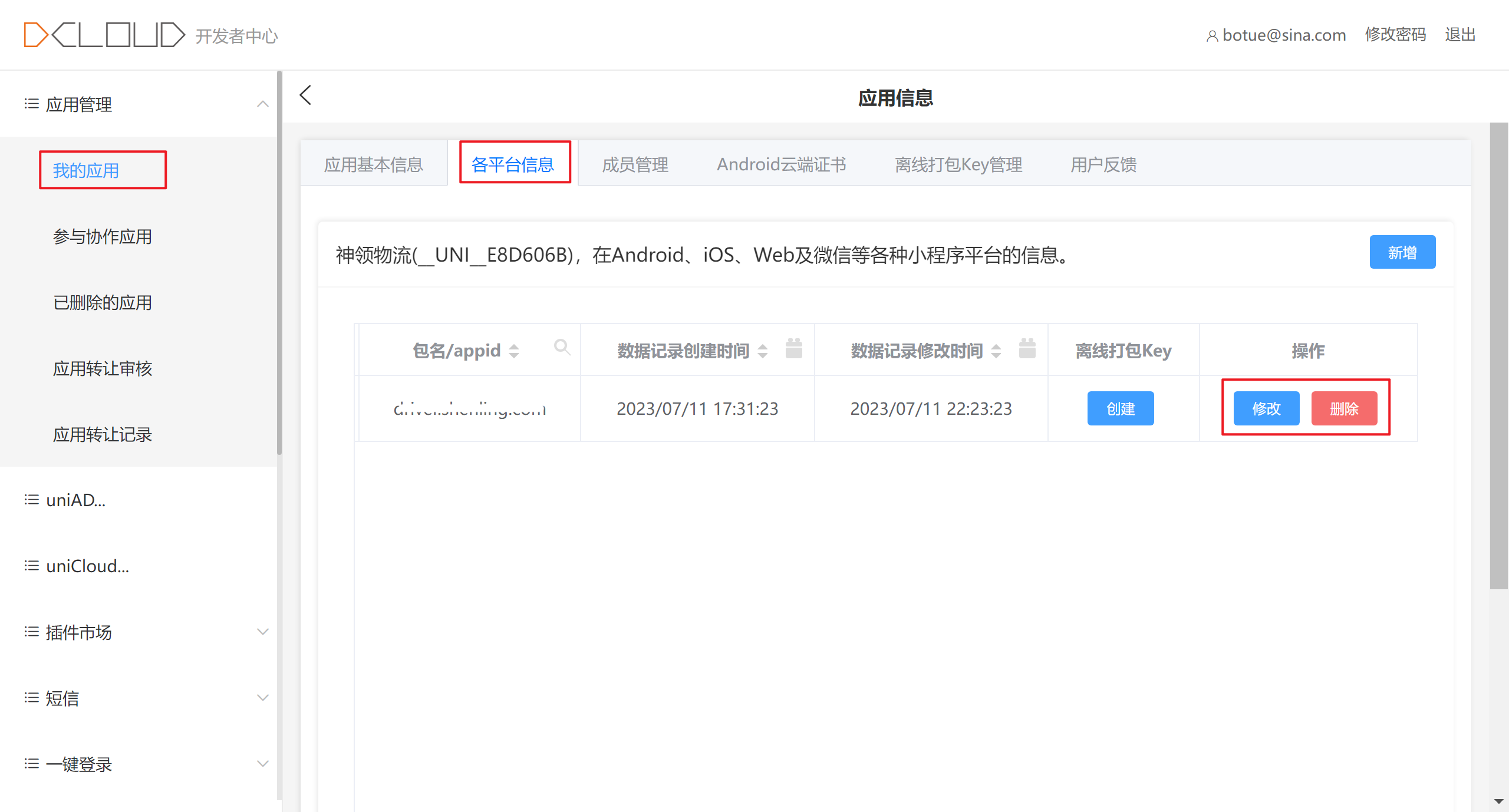Image resolution: width=1509 pixels, height=812 pixels.
Task: Expand the 短信 menu
Action: (x=263, y=698)
